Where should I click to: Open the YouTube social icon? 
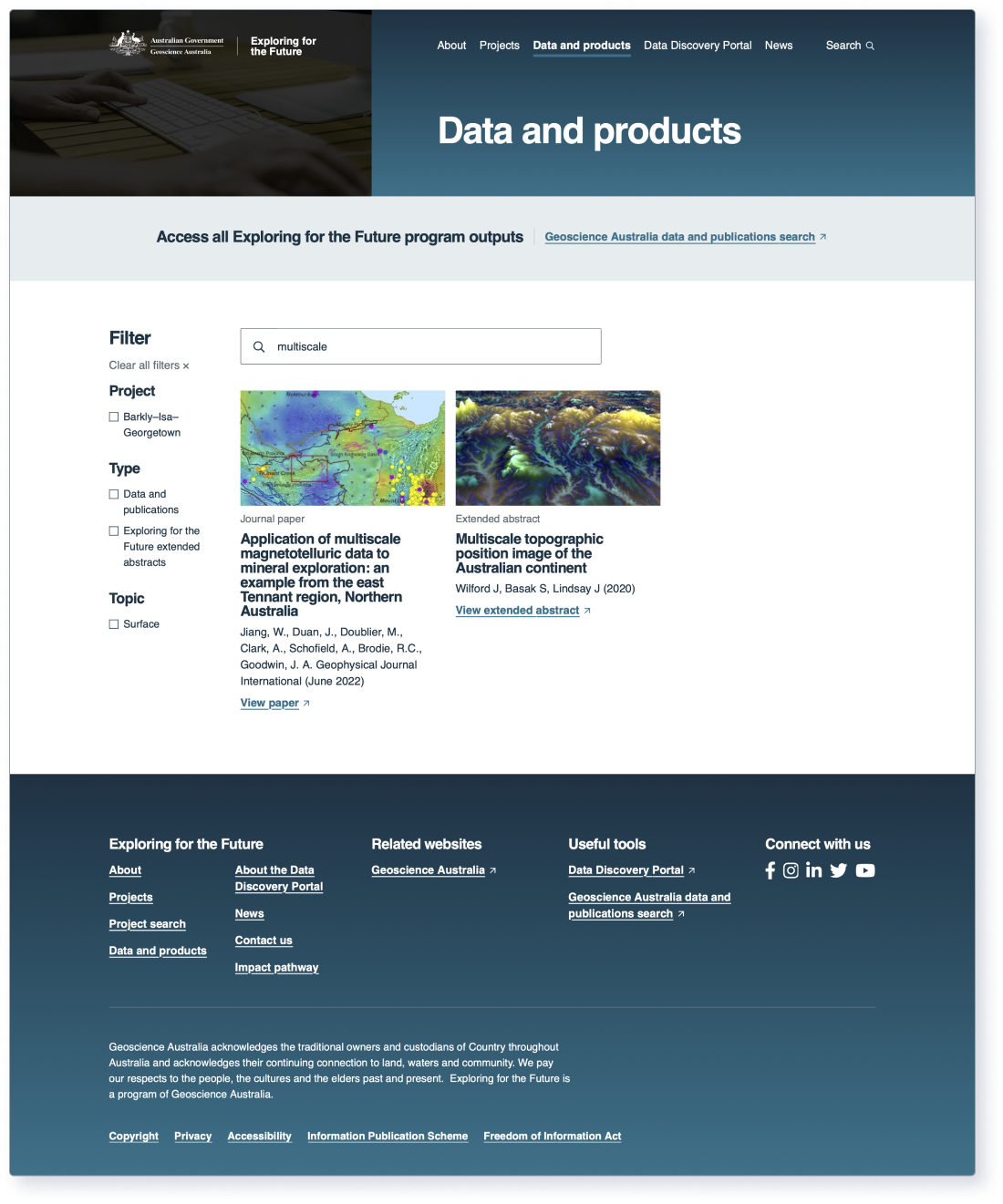click(865, 870)
